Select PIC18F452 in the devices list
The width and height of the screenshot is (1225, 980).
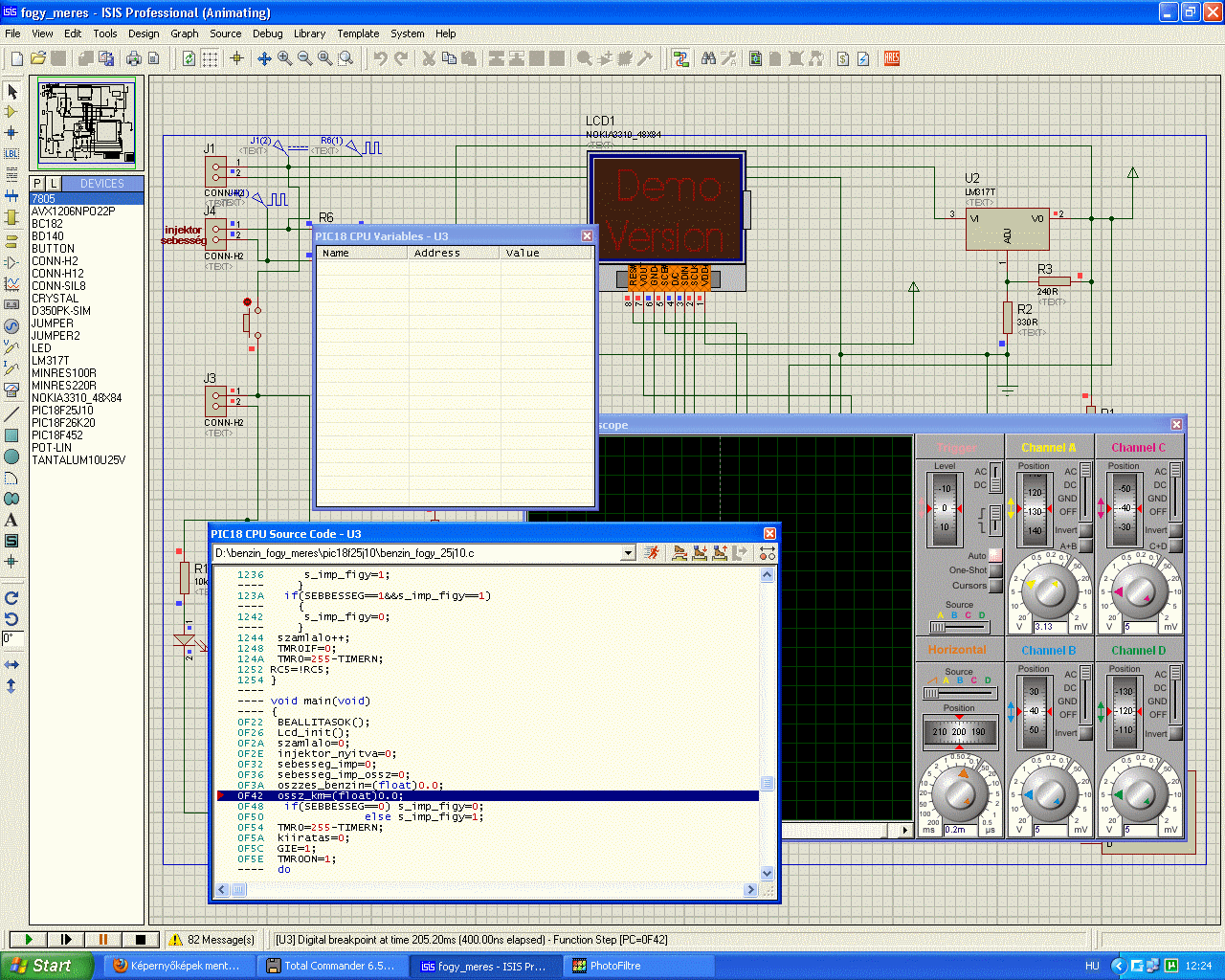[56, 435]
